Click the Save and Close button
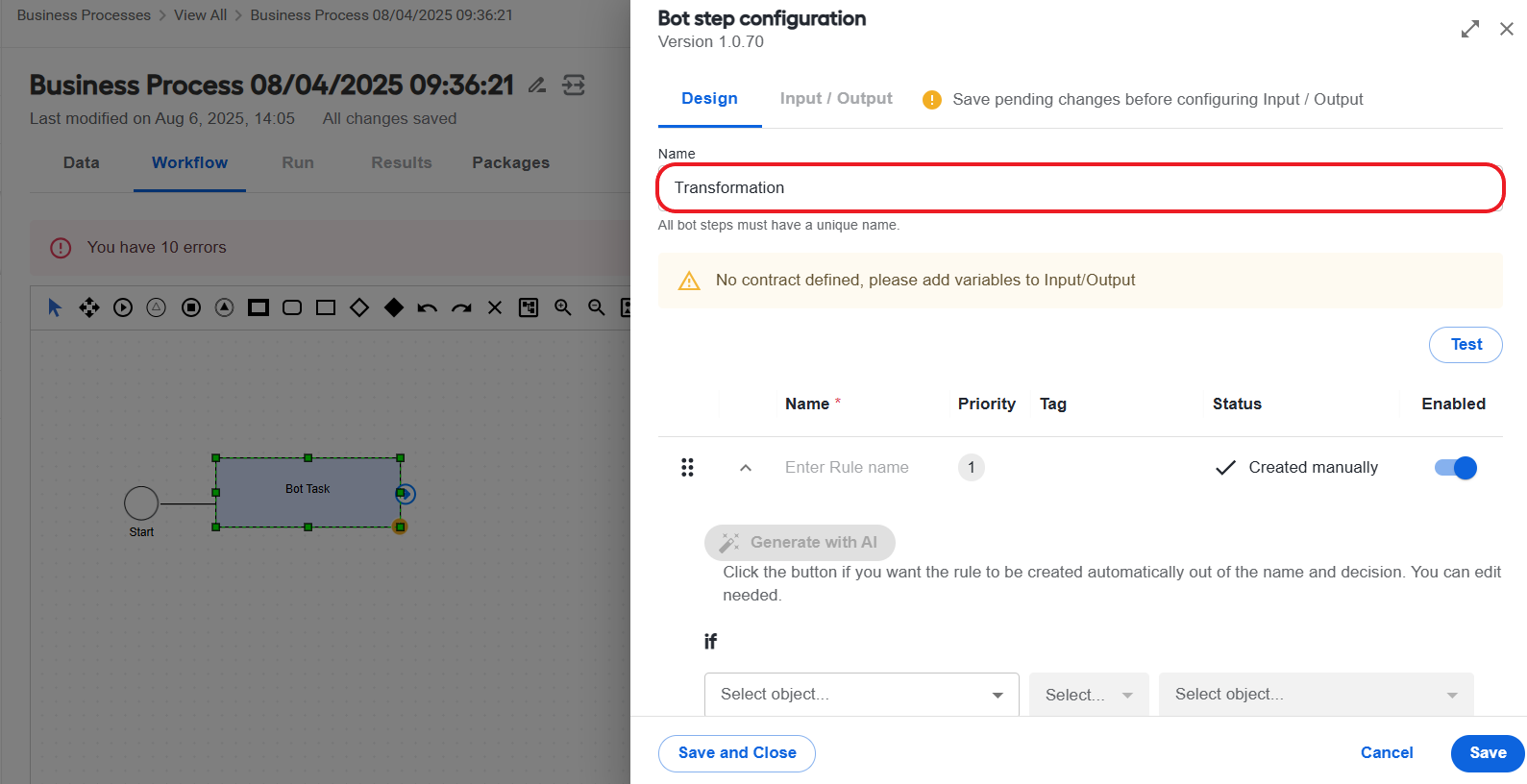Screen dimensions: 1527x784 pyautogui.click(x=737, y=753)
